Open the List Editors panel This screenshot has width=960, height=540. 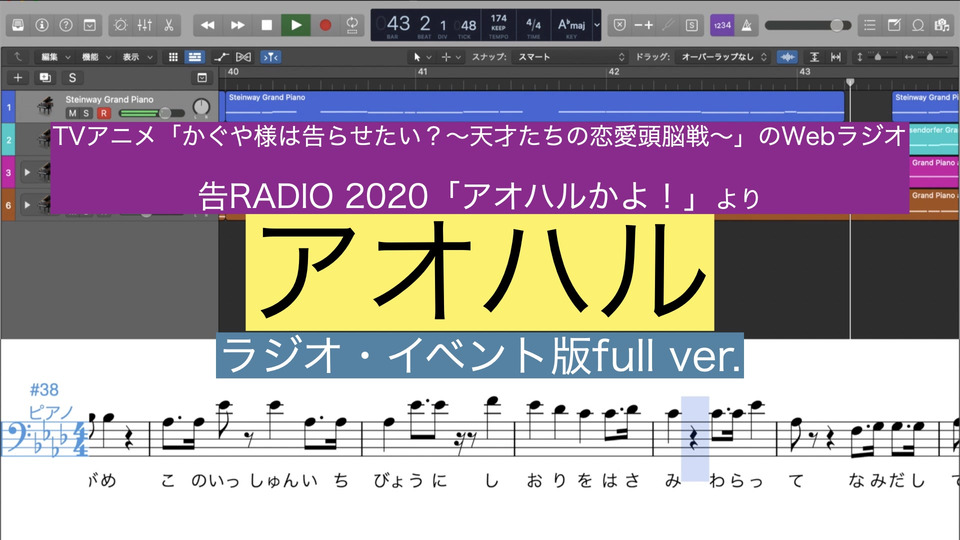tap(869, 25)
